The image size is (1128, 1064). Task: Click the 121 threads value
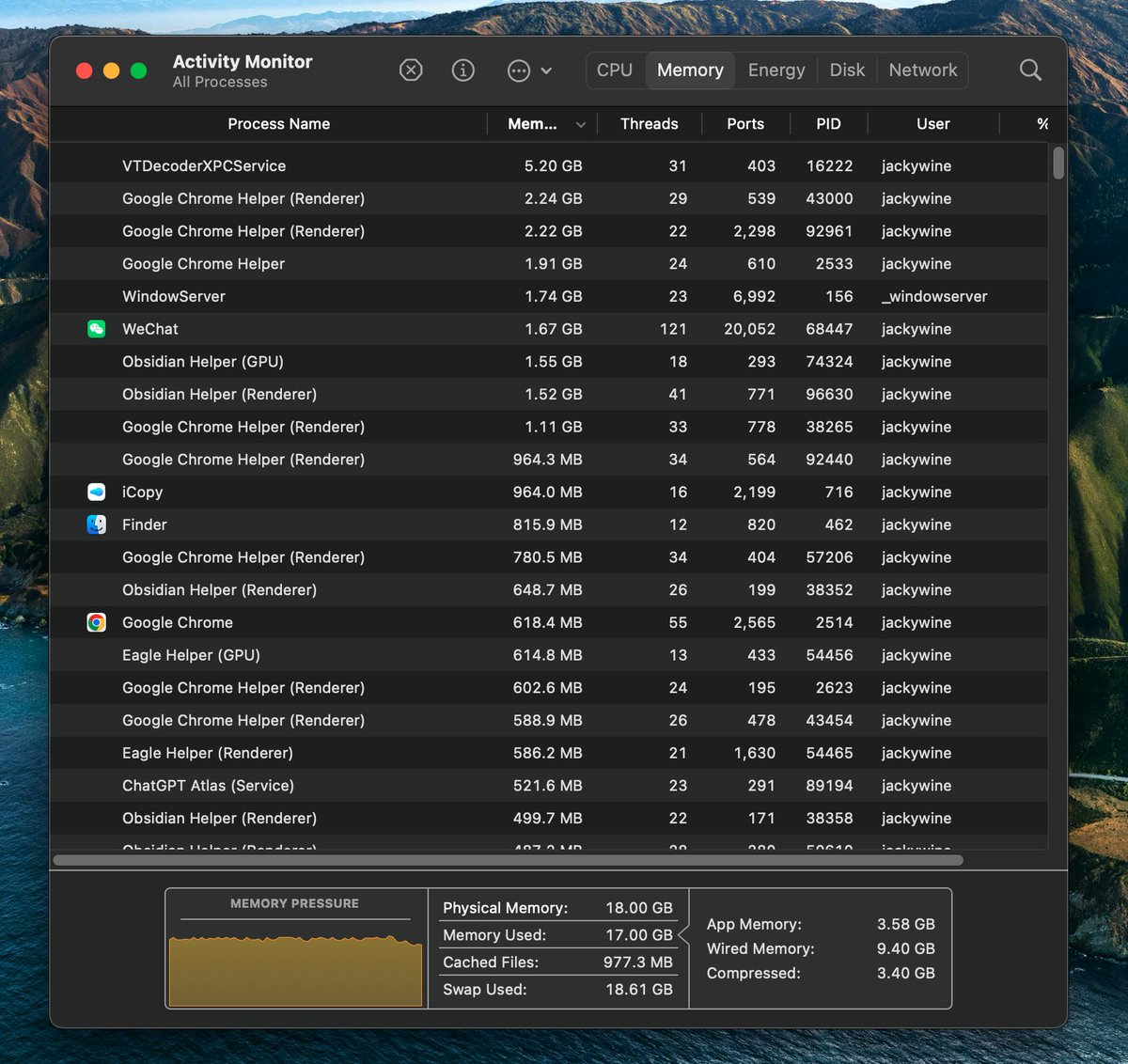pos(673,329)
